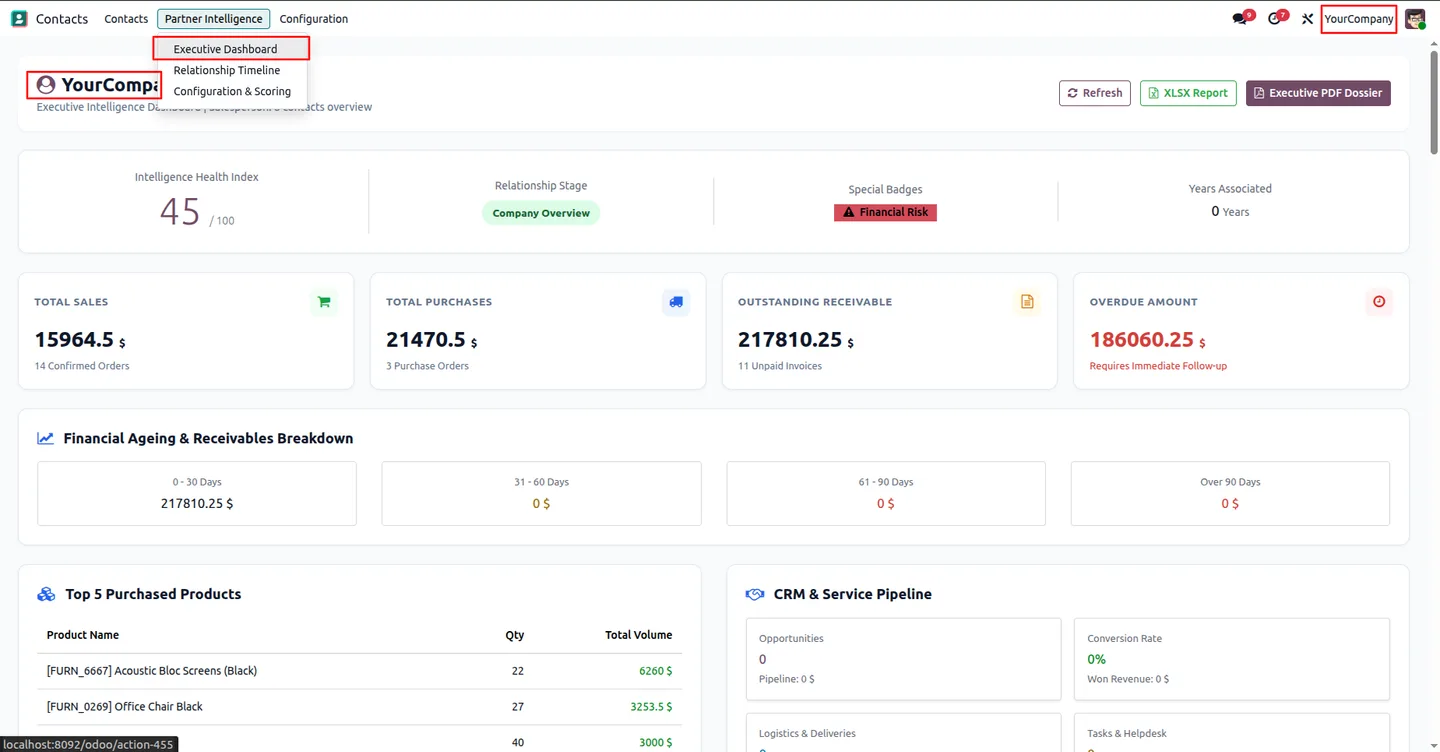Toggle the Partner Intelligence menu
The image size is (1440, 752).
(x=214, y=19)
